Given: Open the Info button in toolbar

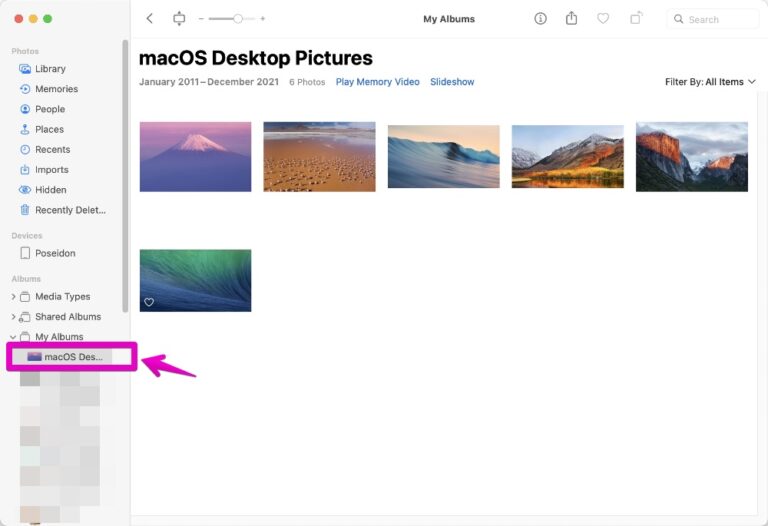Looking at the screenshot, I should (x=540, y=19).
